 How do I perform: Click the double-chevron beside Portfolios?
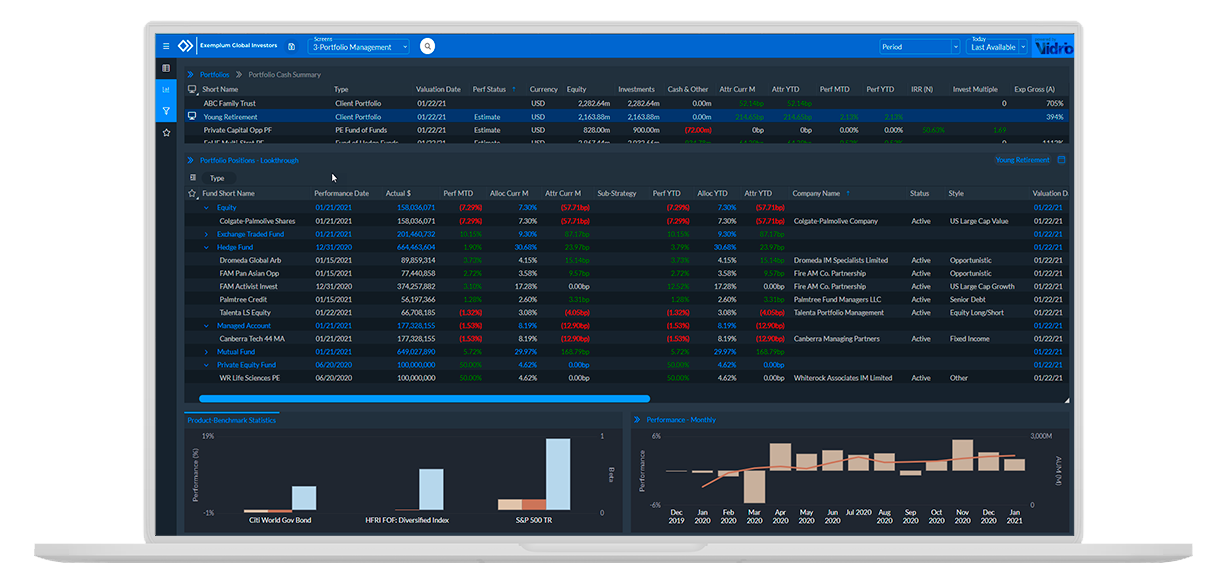tap(190, 74)
